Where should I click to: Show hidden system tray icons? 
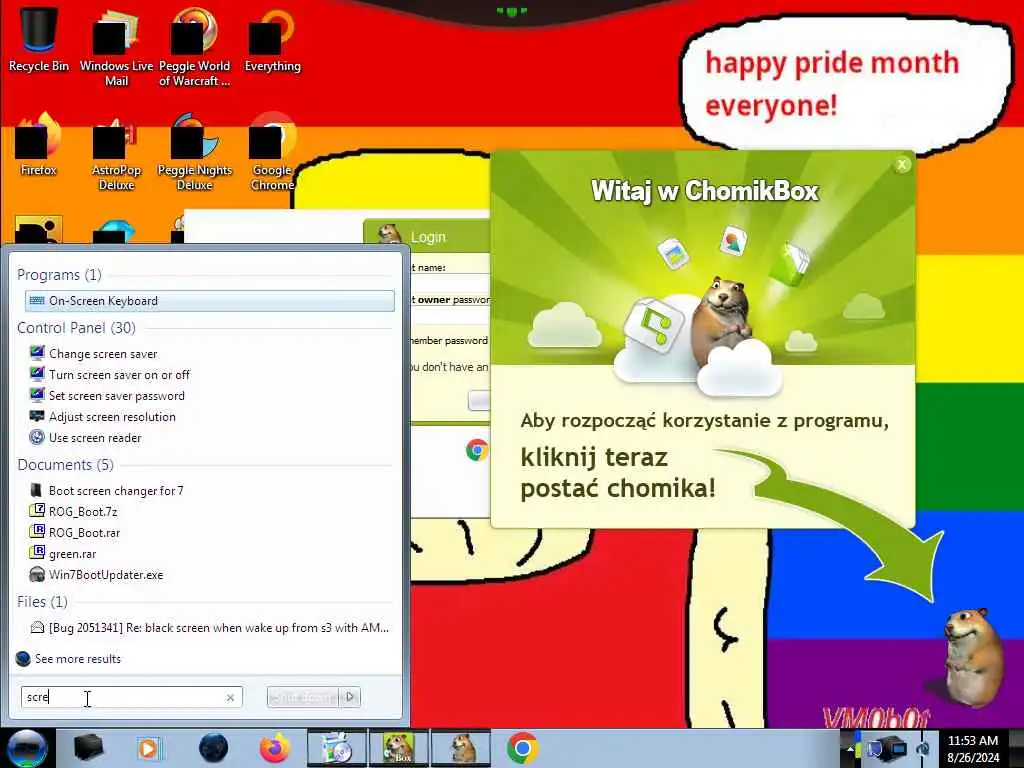point(850,749)
